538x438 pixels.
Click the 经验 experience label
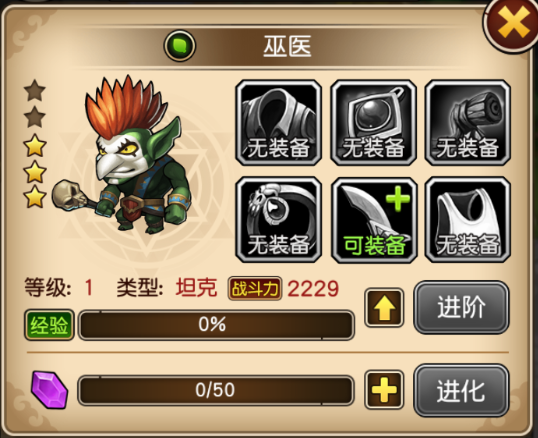tap(49, 325)
